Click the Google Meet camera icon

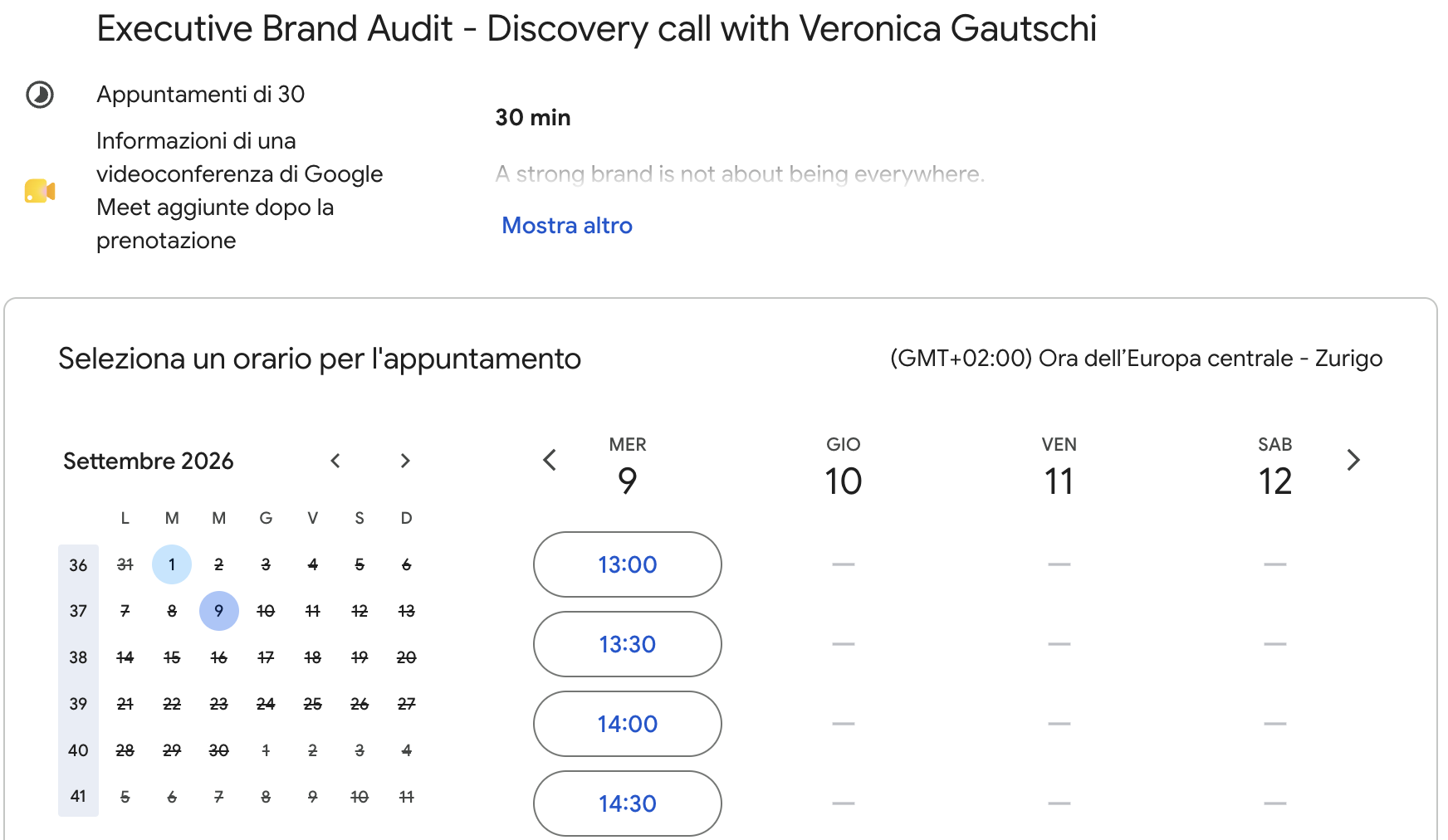click(40, 191)
